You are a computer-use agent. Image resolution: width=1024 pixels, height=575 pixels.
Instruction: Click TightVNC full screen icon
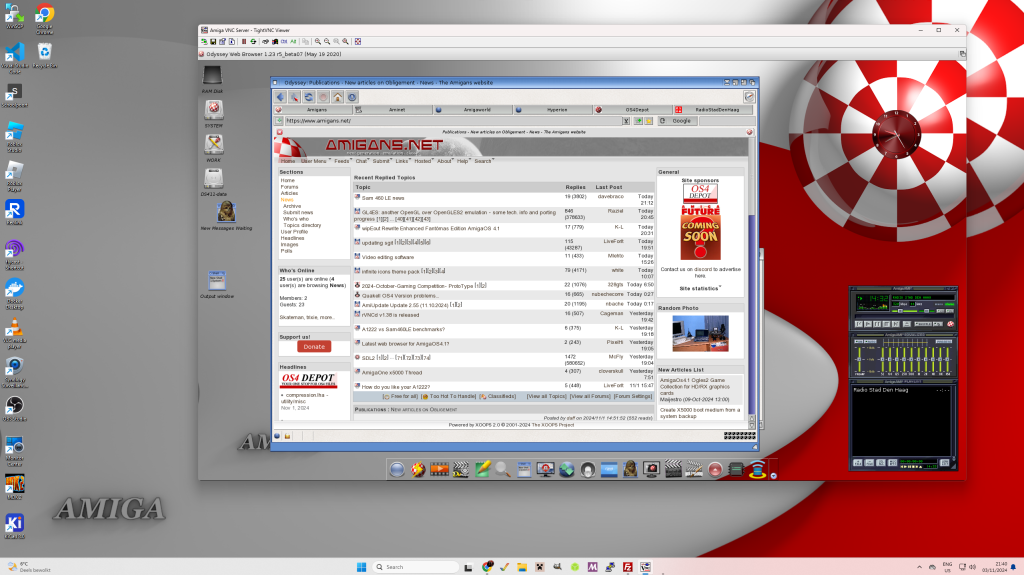coord(358,41)
